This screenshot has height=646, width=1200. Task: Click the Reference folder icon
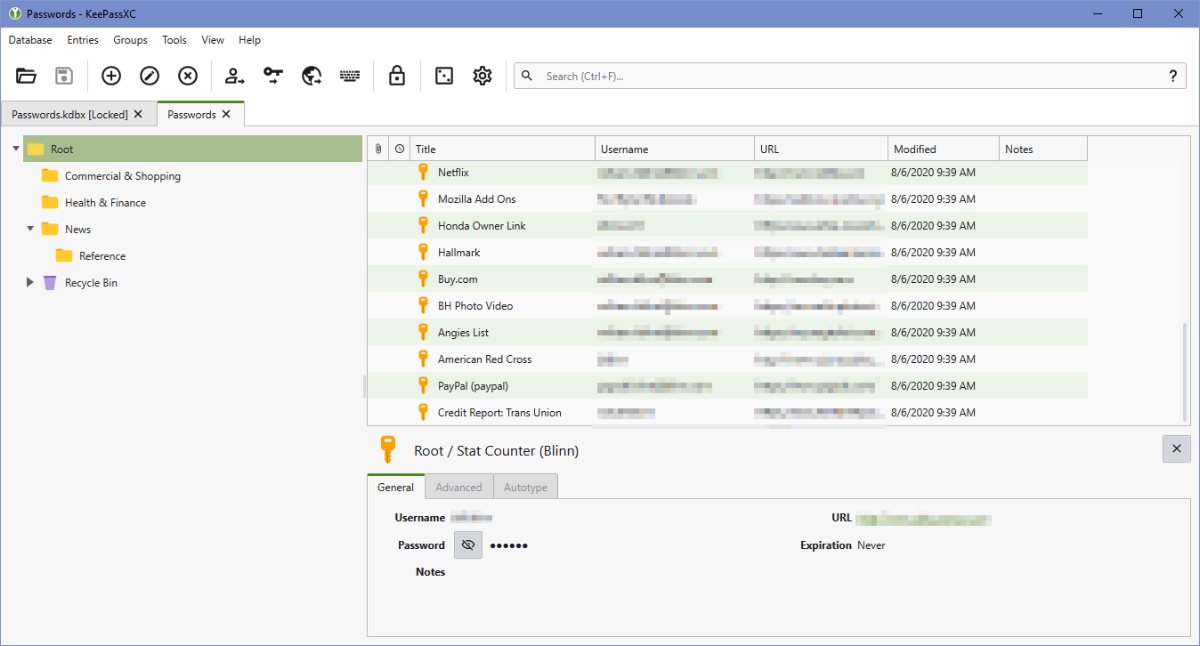point(64,256)
